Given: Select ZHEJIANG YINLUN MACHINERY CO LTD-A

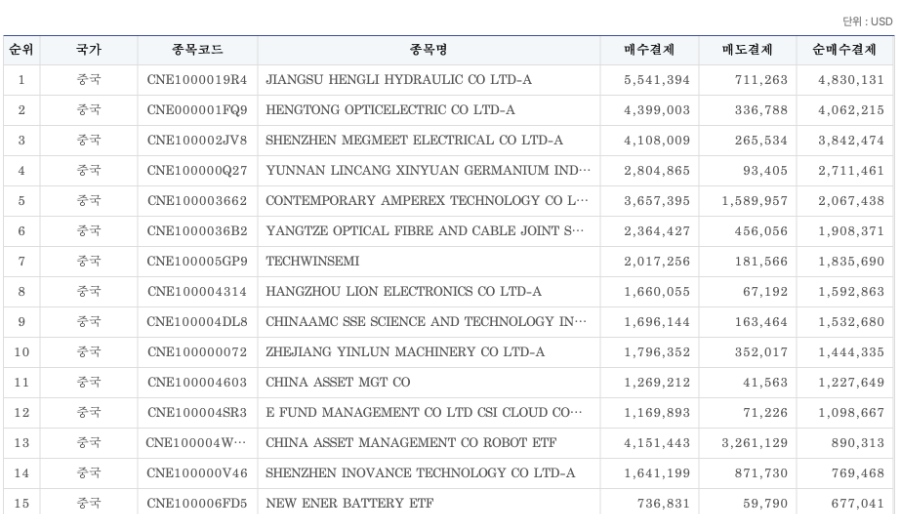Looking at the screenshot, I should click(405, 352).
